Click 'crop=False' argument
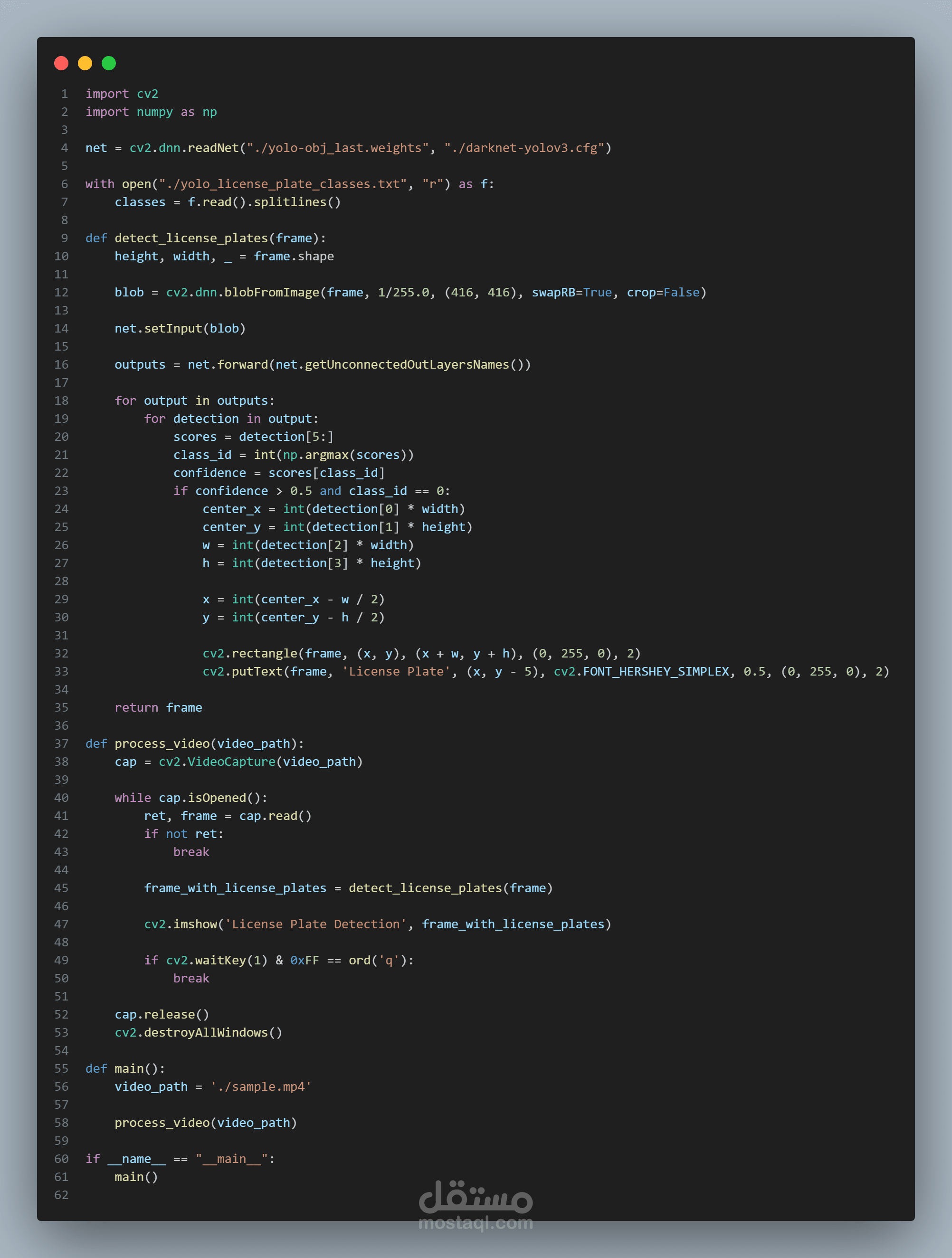Viewport: 952px width, 1258px height. click(663, 292)
